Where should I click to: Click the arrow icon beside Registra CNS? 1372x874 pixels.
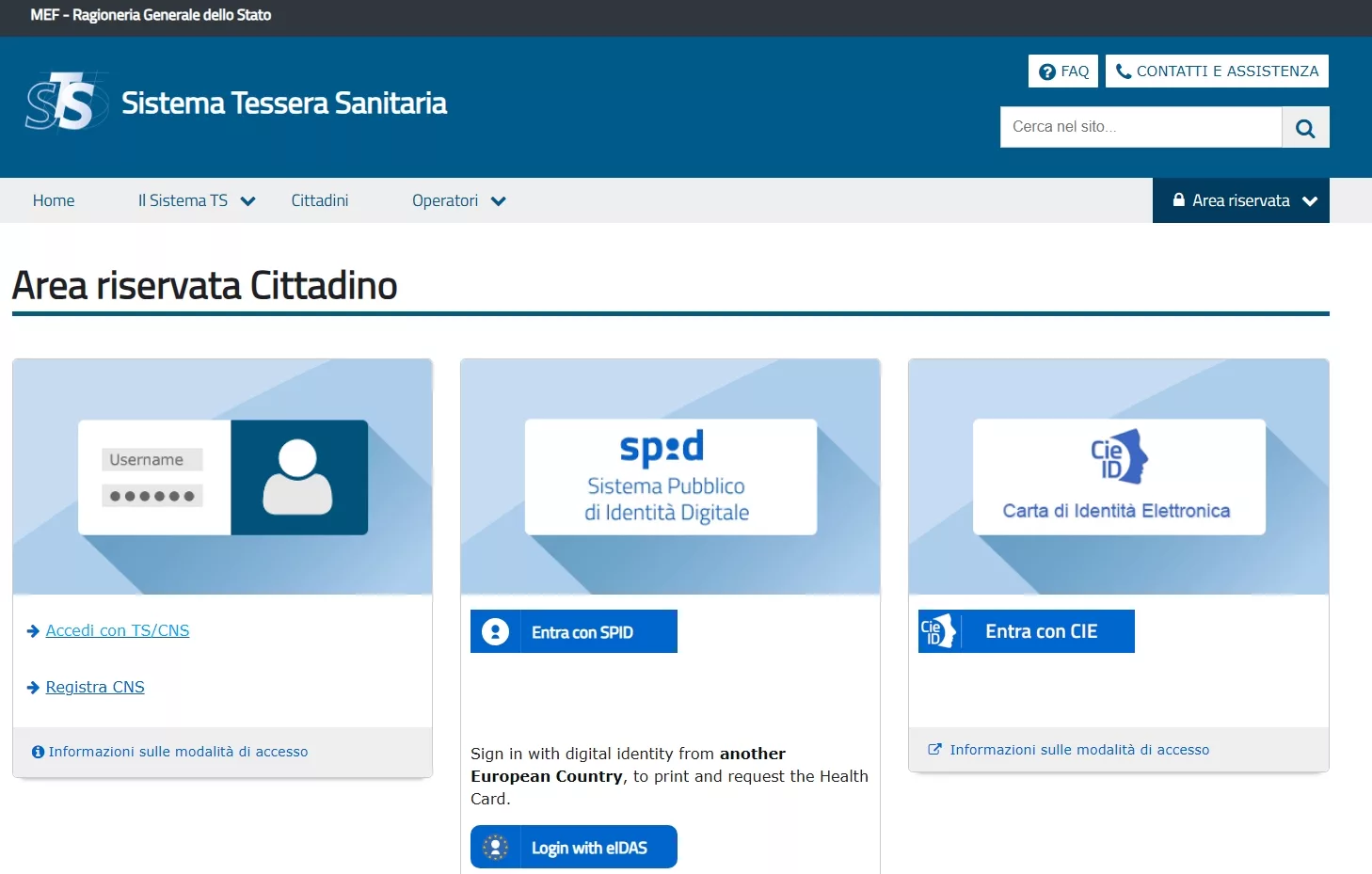34,688
